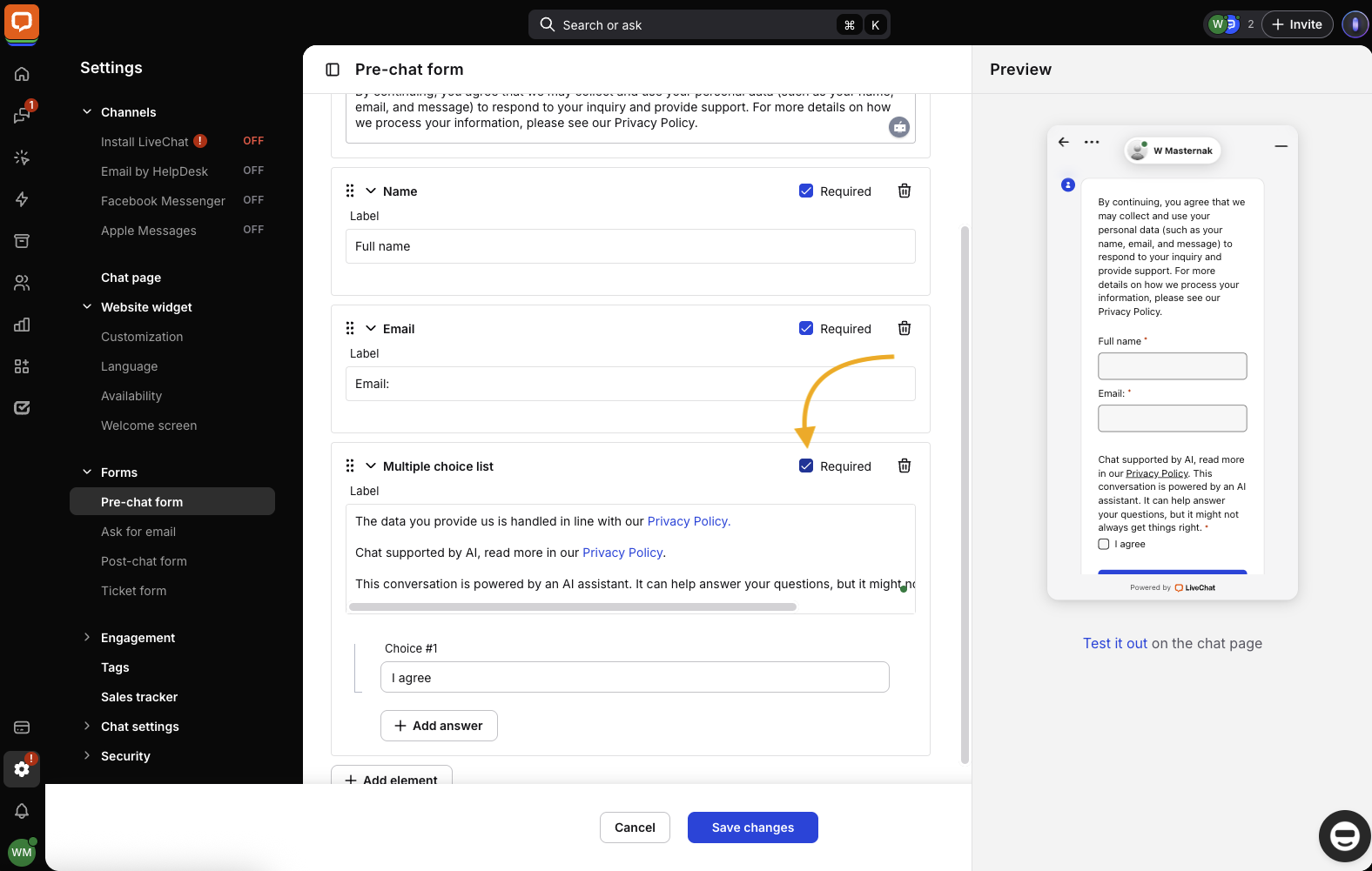Check I agree box in preview
This screenshot has width=1372, height=871.
[x=1104, y=544]
